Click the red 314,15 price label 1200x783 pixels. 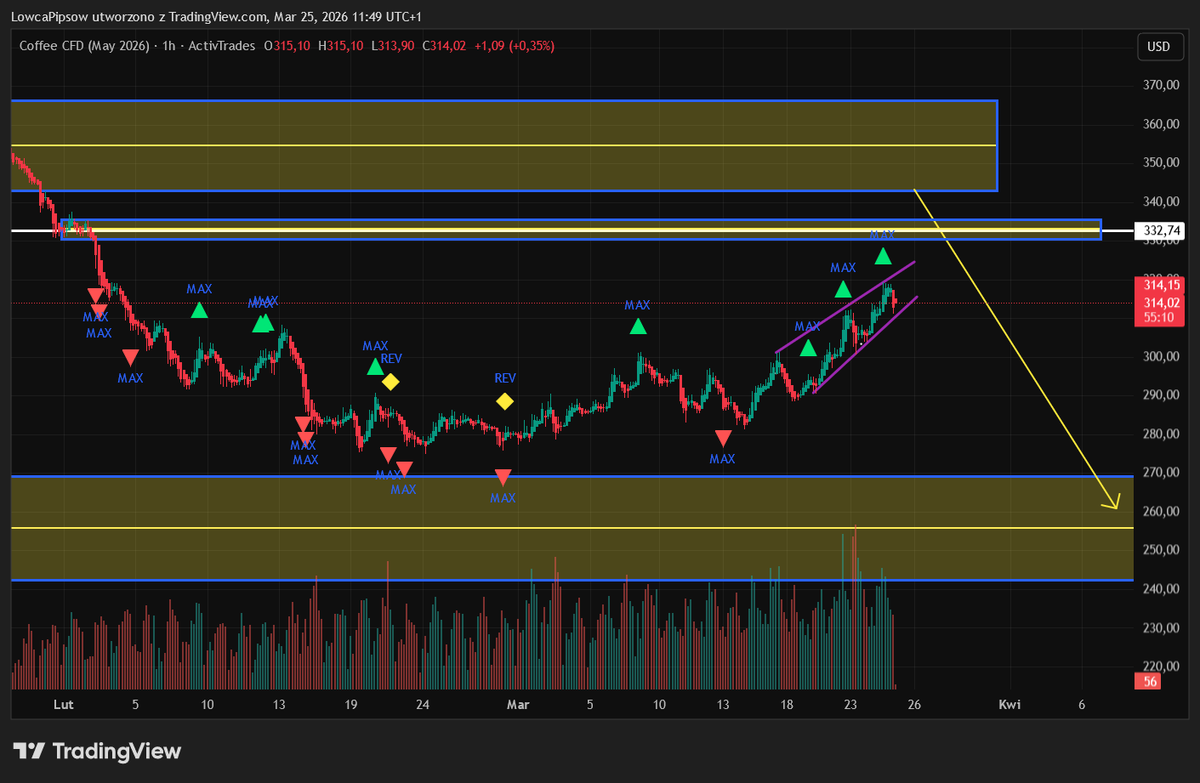pos(1160,285)
